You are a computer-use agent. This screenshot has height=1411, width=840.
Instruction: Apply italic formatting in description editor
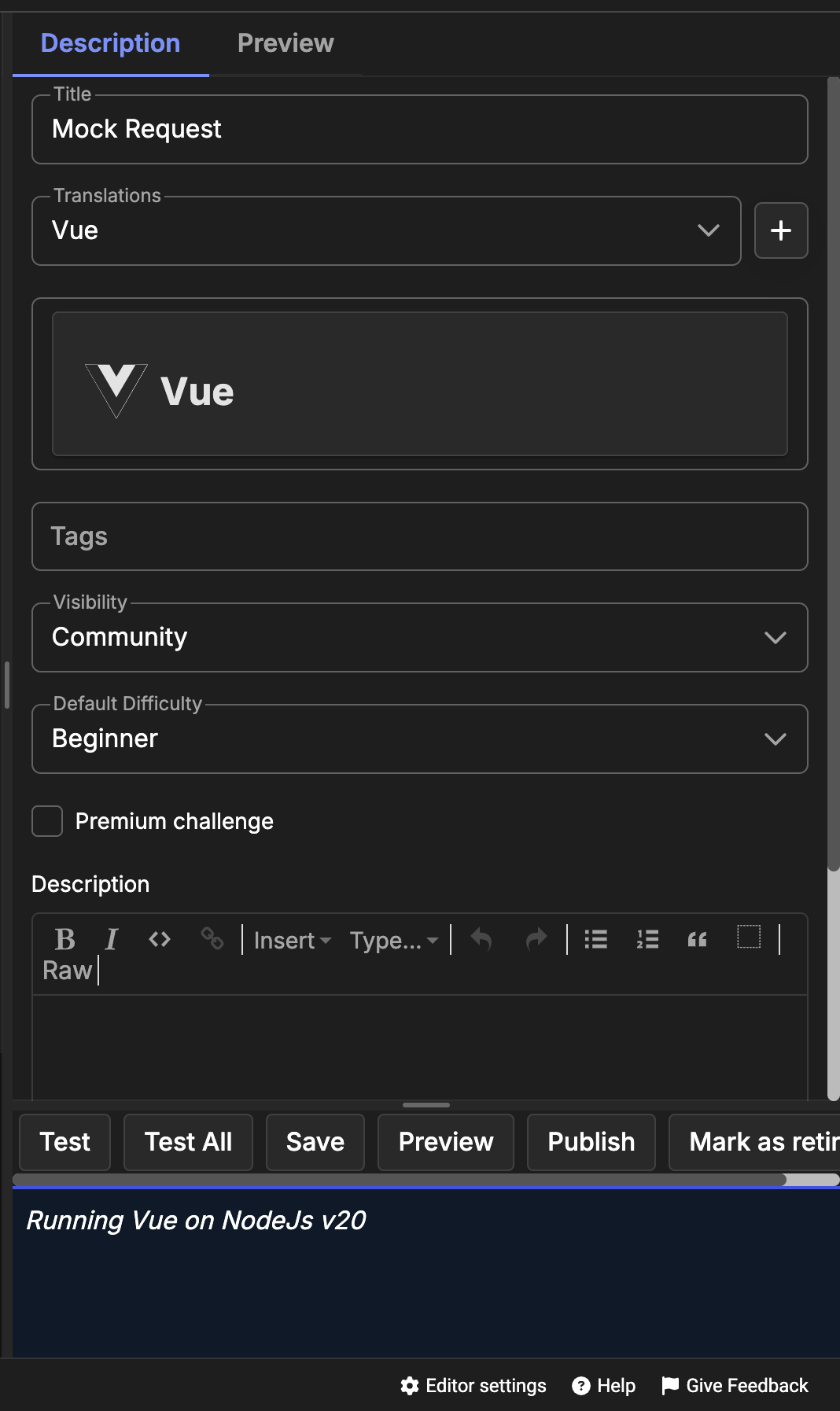coord(112,939)
